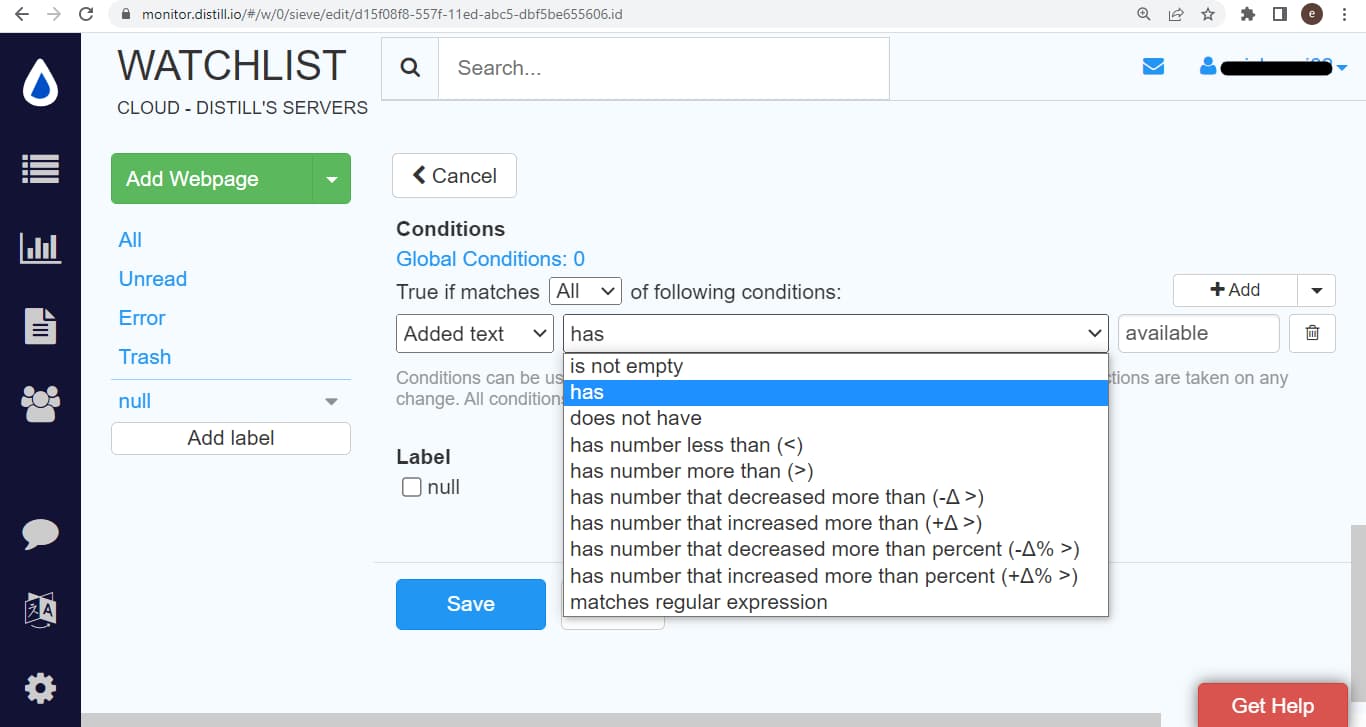The image size is (1366, 727).
Task: Delete condition with the trash can icon
Action: pos(1312,334)
